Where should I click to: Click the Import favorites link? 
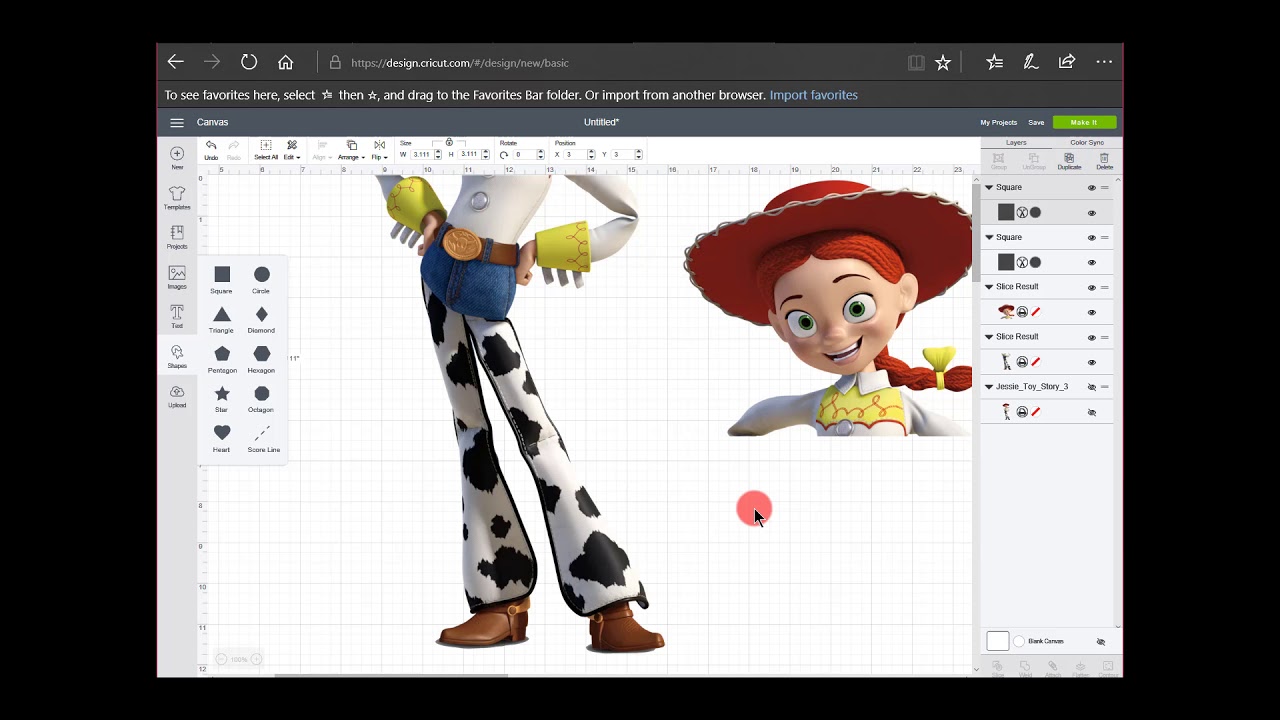tap(814, 95)
